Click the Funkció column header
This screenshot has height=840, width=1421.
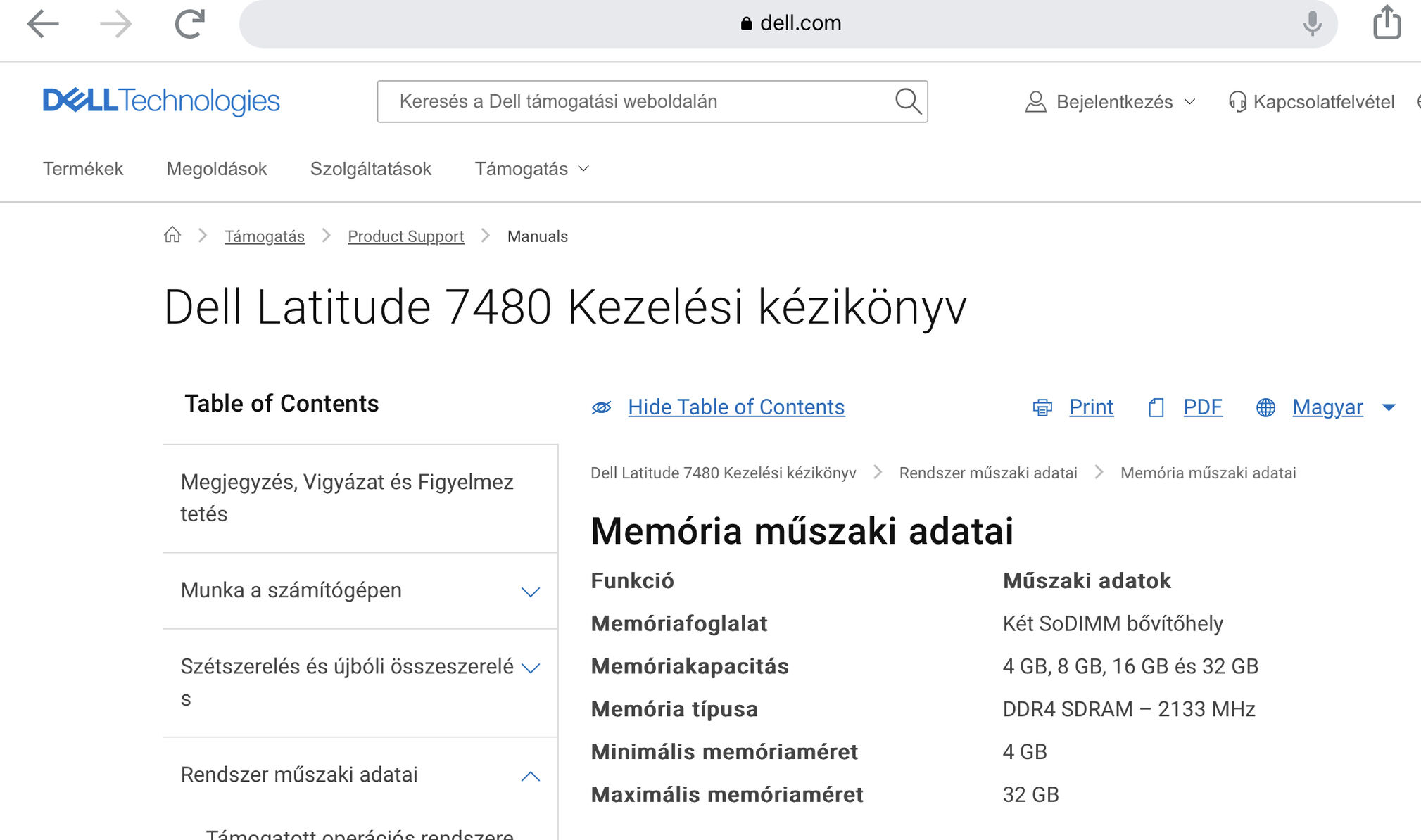click(632, 581)
